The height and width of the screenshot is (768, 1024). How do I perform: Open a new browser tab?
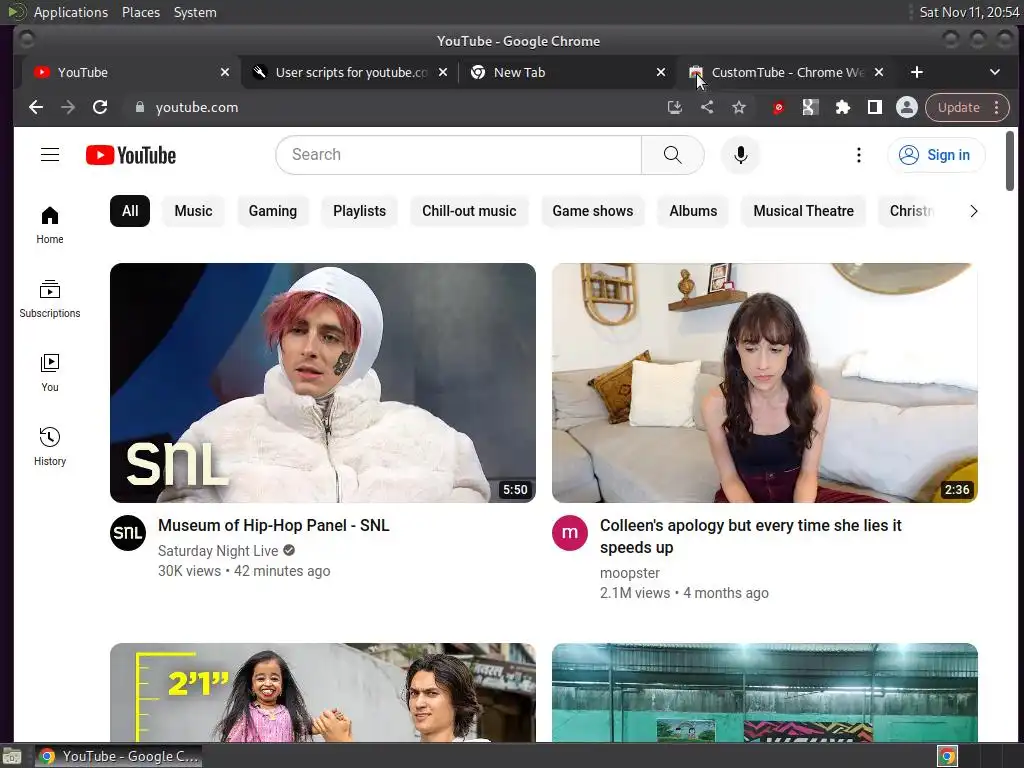[917, 72]
